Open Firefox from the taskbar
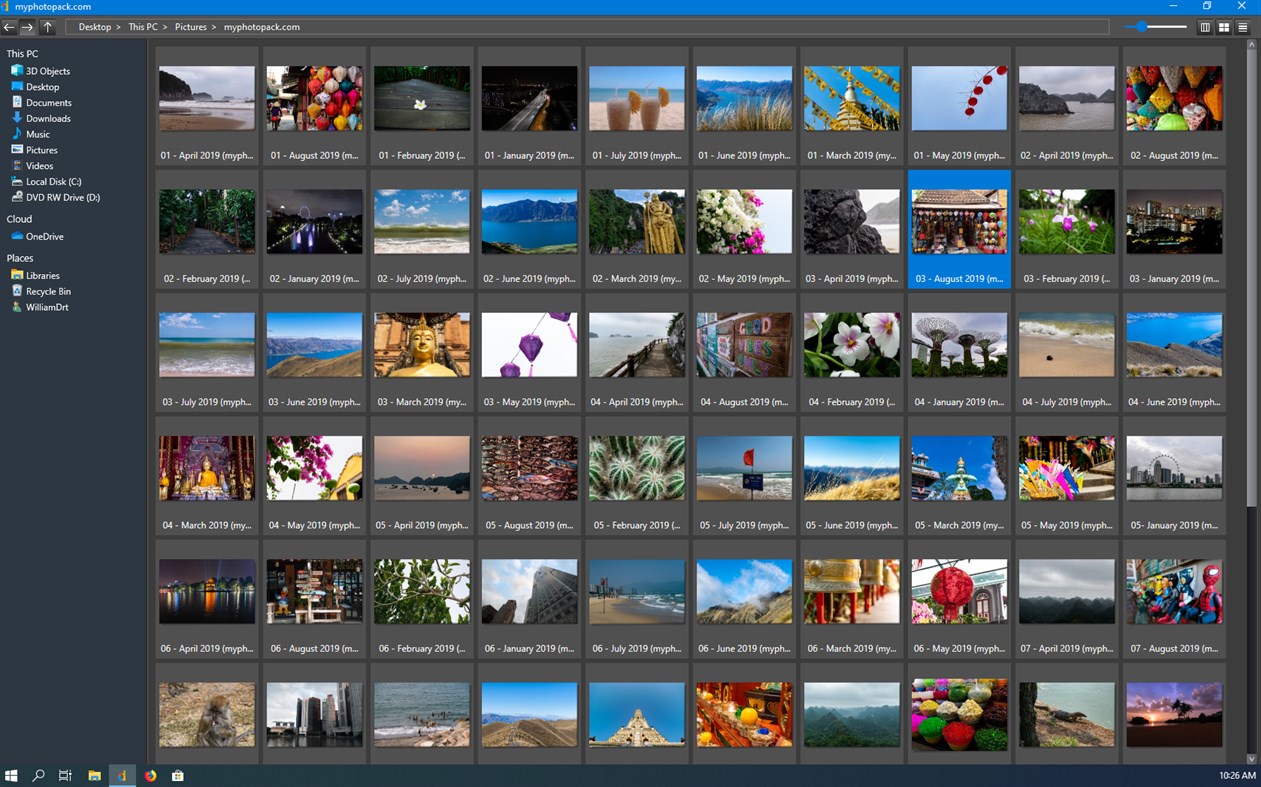Screen dimensions: 1261x787 (x=150, y=775)
